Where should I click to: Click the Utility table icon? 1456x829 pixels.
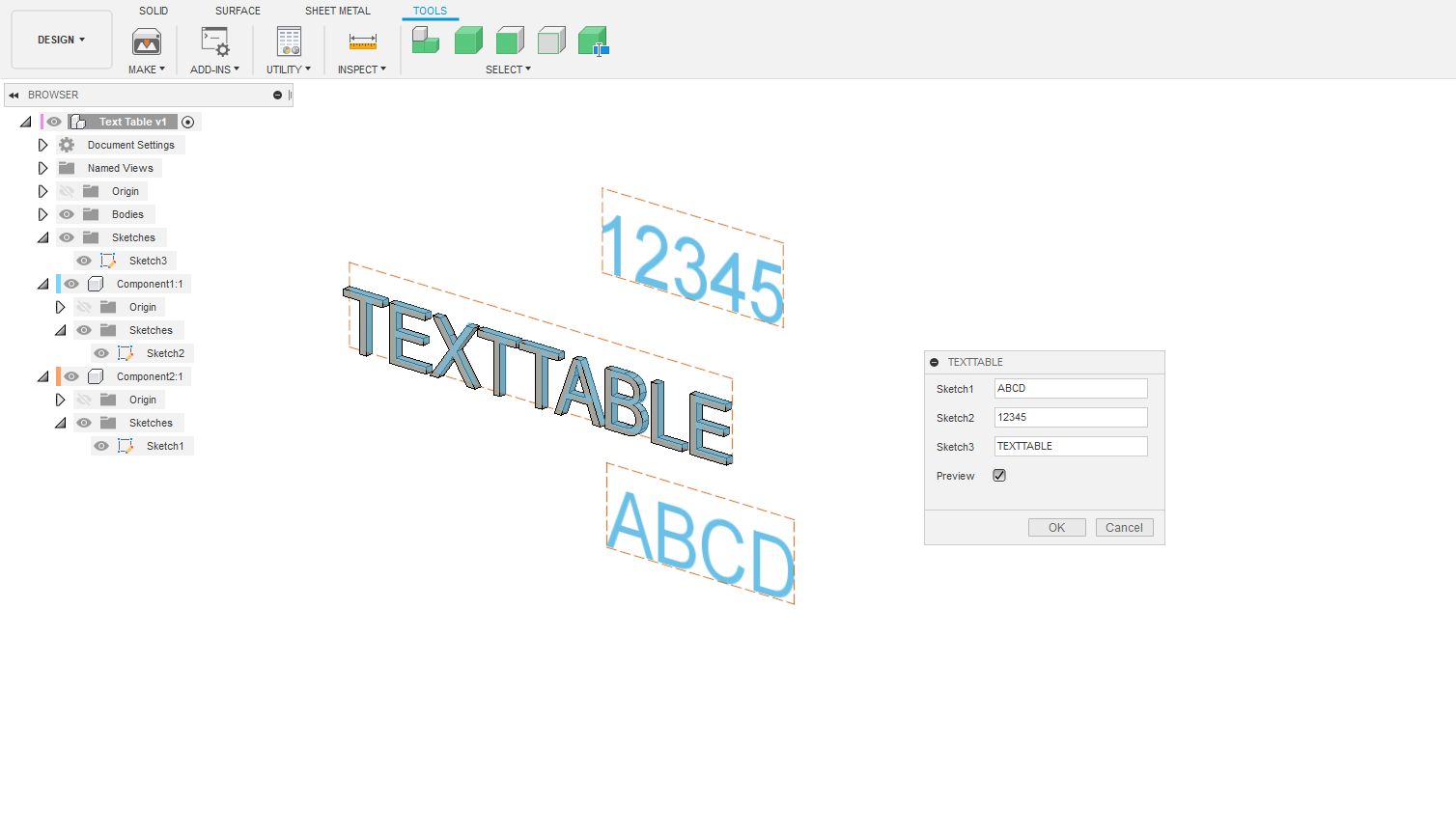pos(289,41)
